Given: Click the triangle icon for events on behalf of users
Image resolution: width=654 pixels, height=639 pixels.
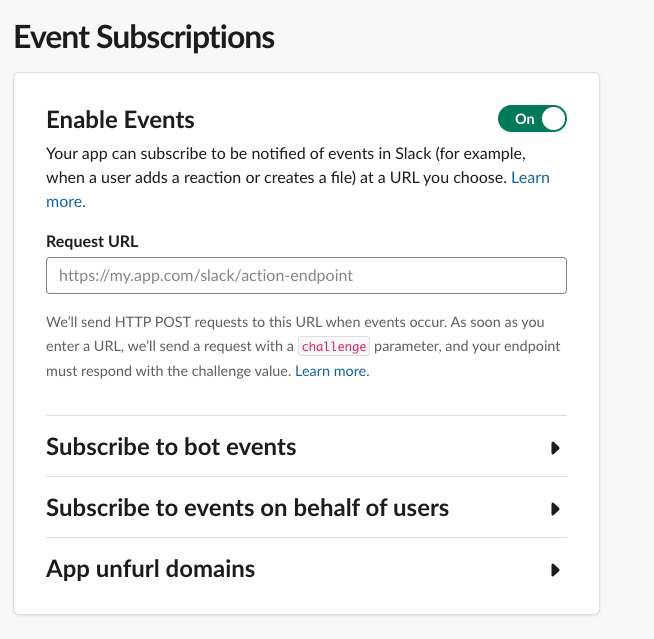Looking at the screenshot, I should (x=555, y=509).
